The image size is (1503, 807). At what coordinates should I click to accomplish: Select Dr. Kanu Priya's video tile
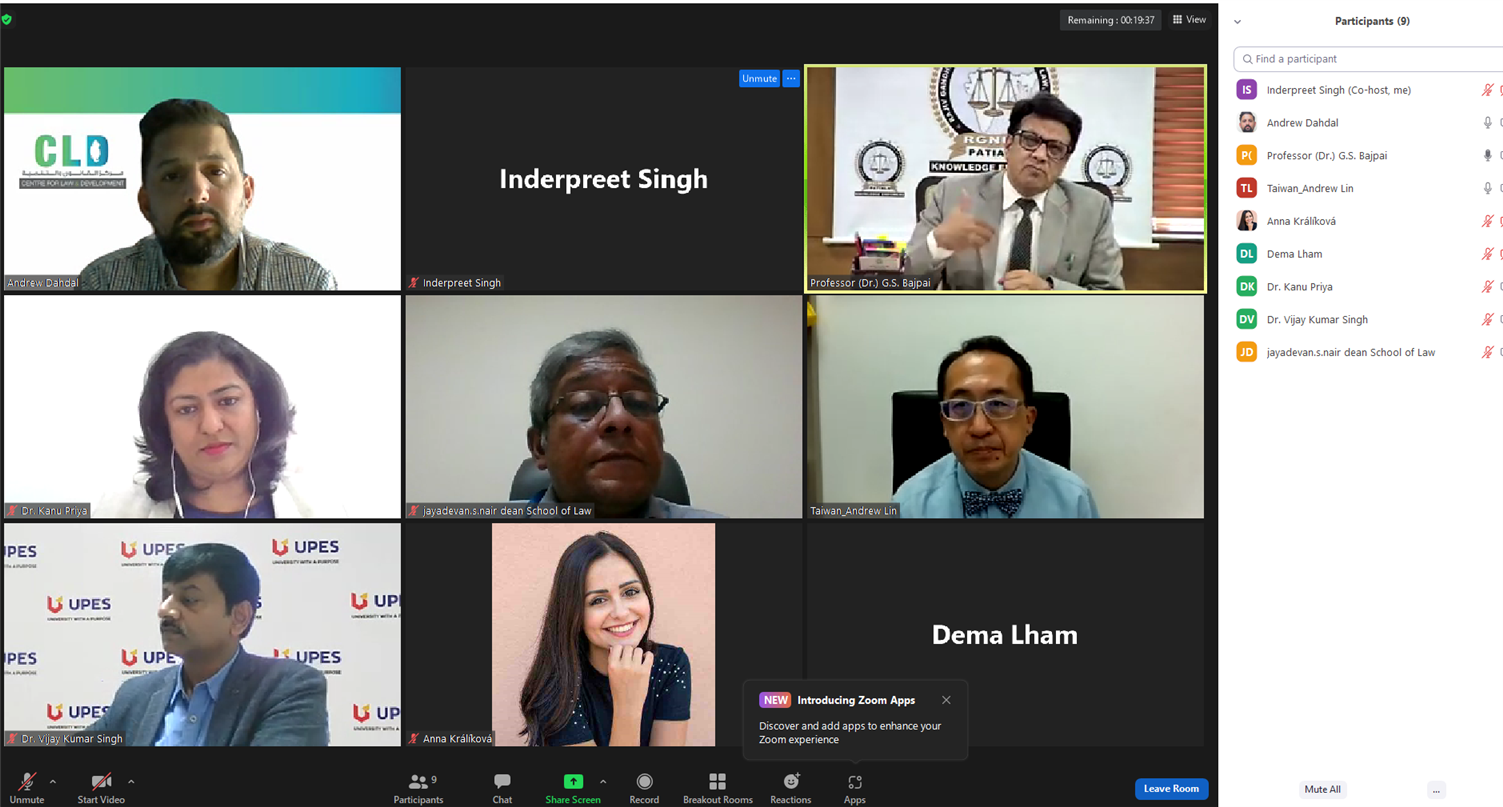(202, 406)
